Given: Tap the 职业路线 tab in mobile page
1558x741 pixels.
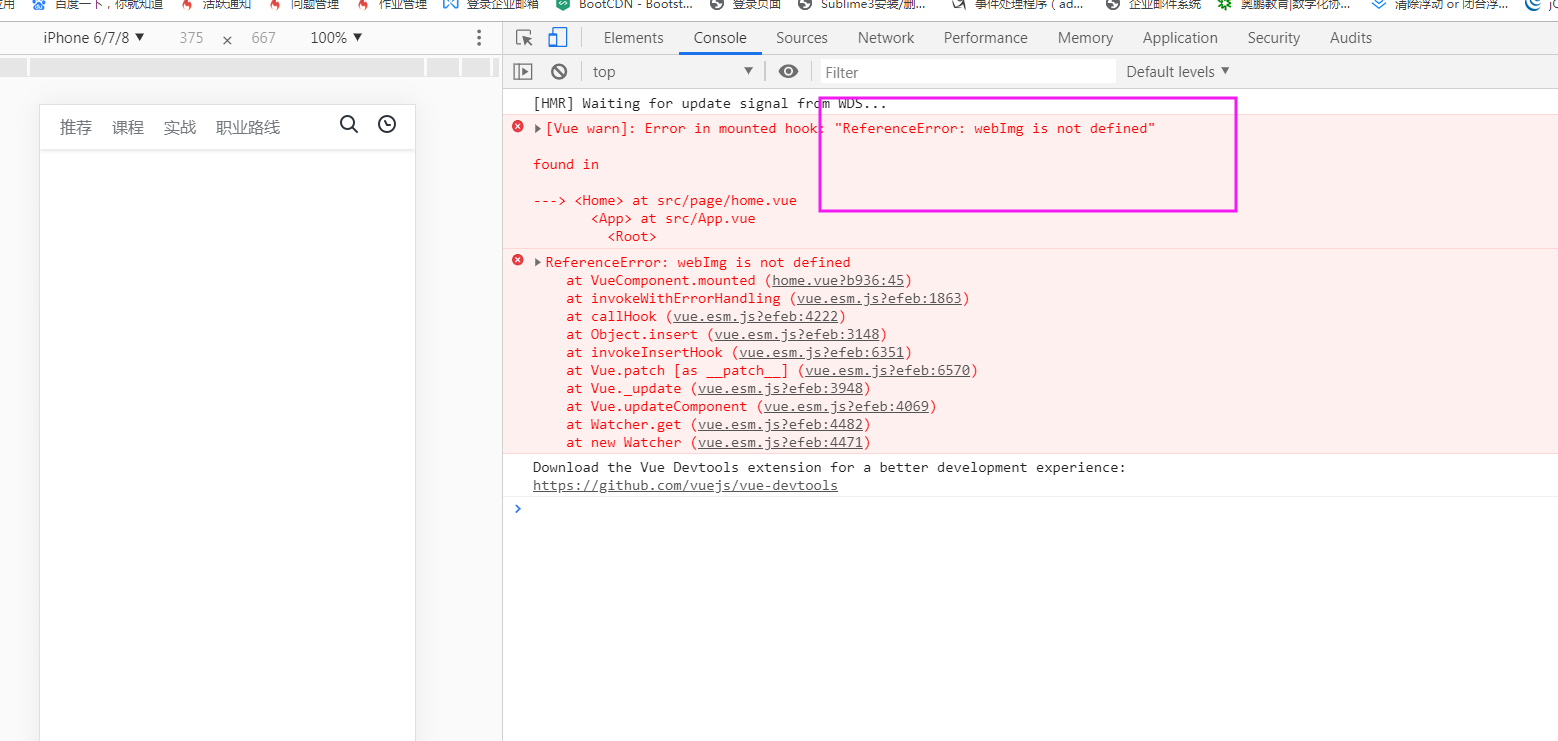Looking at the screenshot, I should point(248,128).
